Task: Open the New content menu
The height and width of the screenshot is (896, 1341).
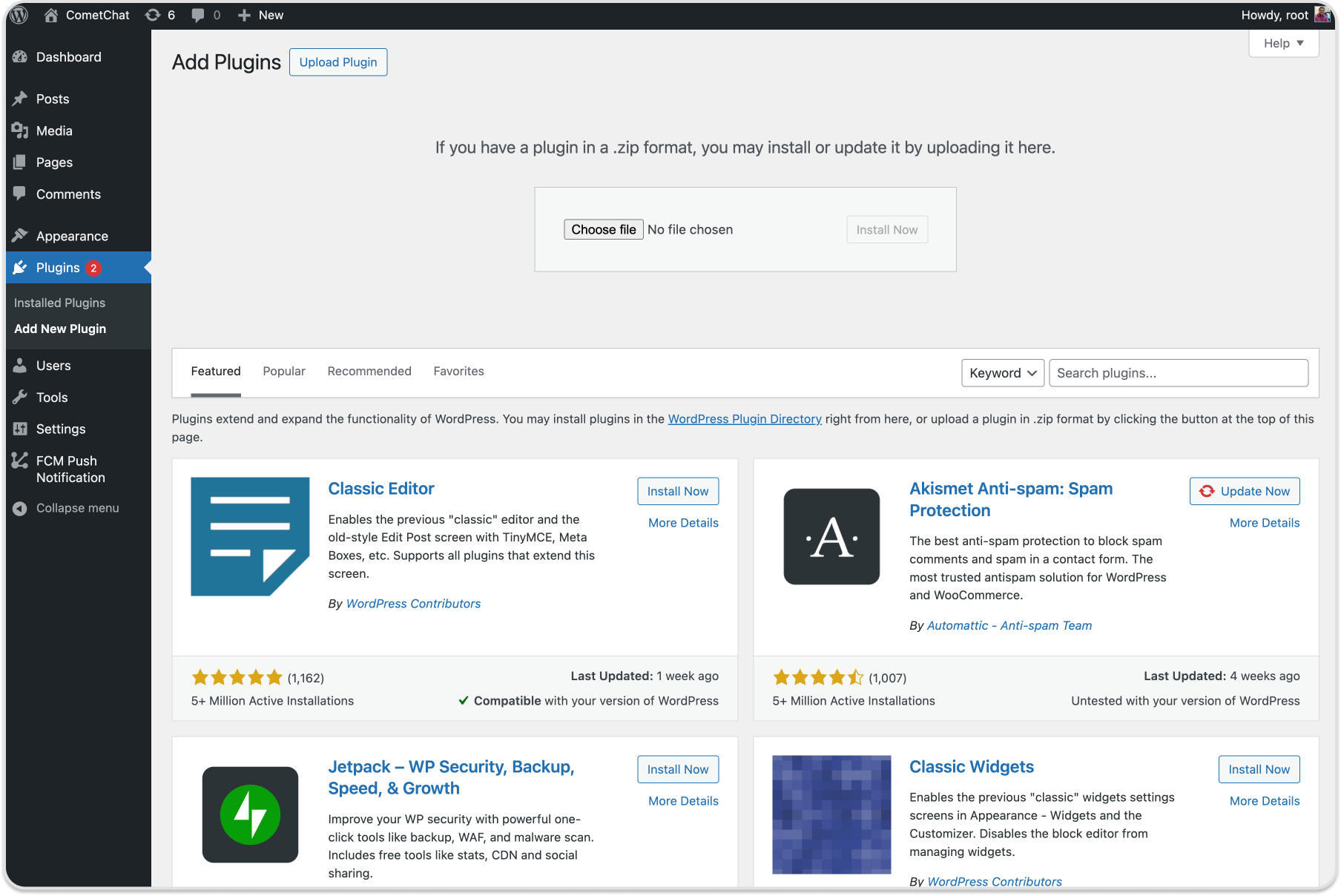Action: click(x=261, y=15)
